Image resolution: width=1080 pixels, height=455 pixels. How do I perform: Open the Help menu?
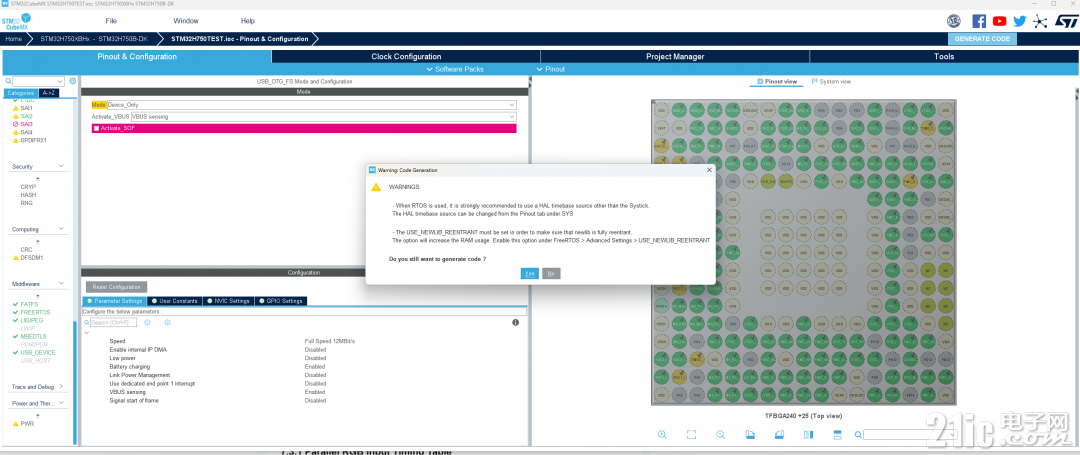[x=247, y=21]
